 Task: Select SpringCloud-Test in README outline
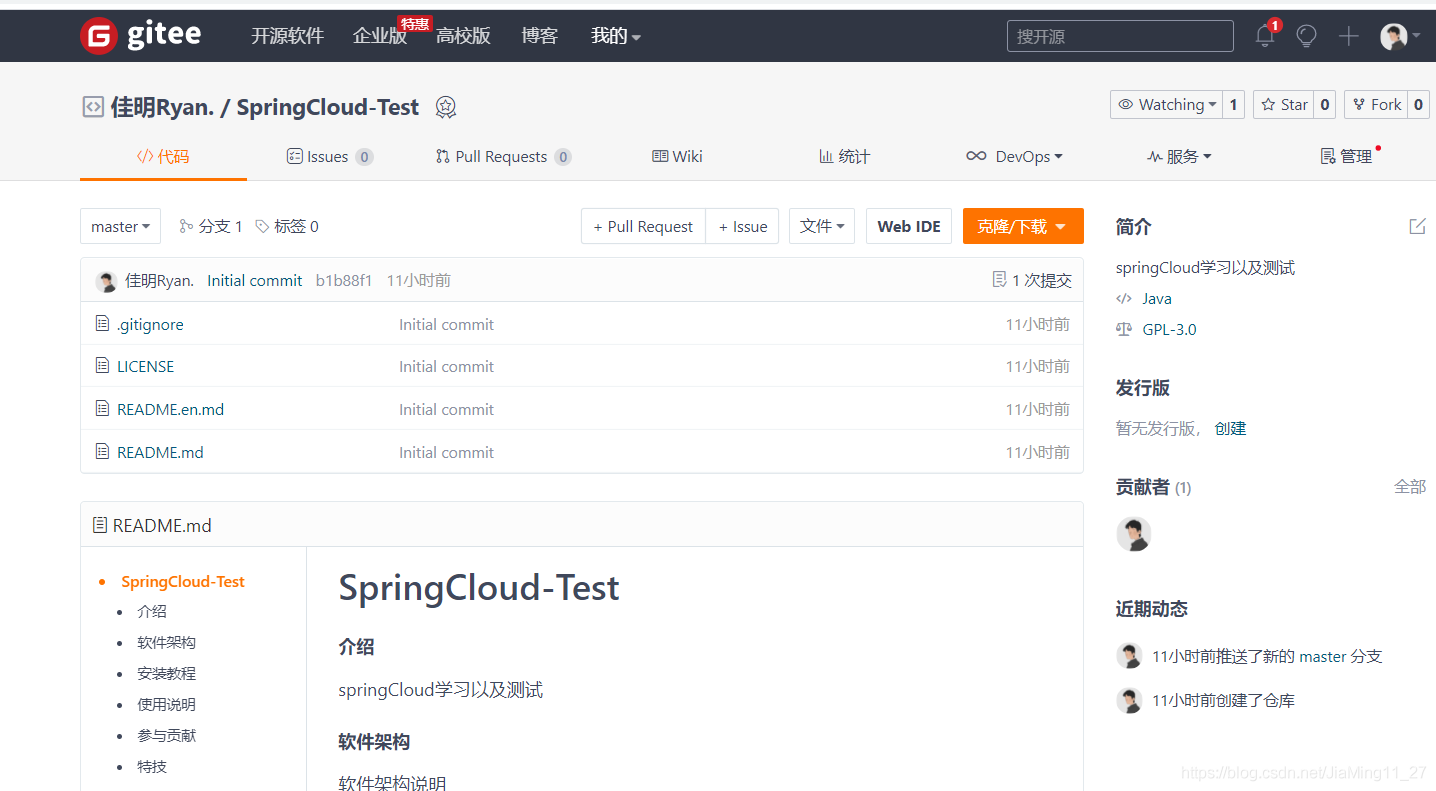[x=183, y=581]
